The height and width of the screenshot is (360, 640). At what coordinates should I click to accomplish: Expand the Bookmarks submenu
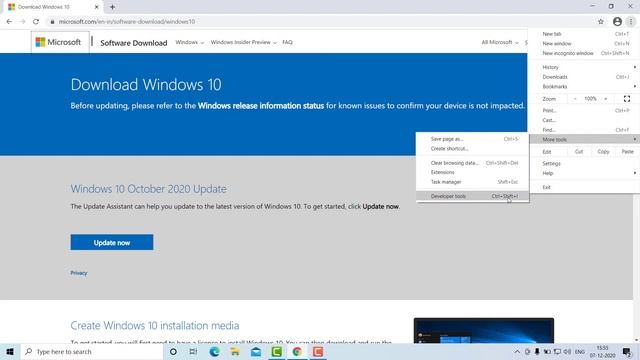click(x=584, y=87)
